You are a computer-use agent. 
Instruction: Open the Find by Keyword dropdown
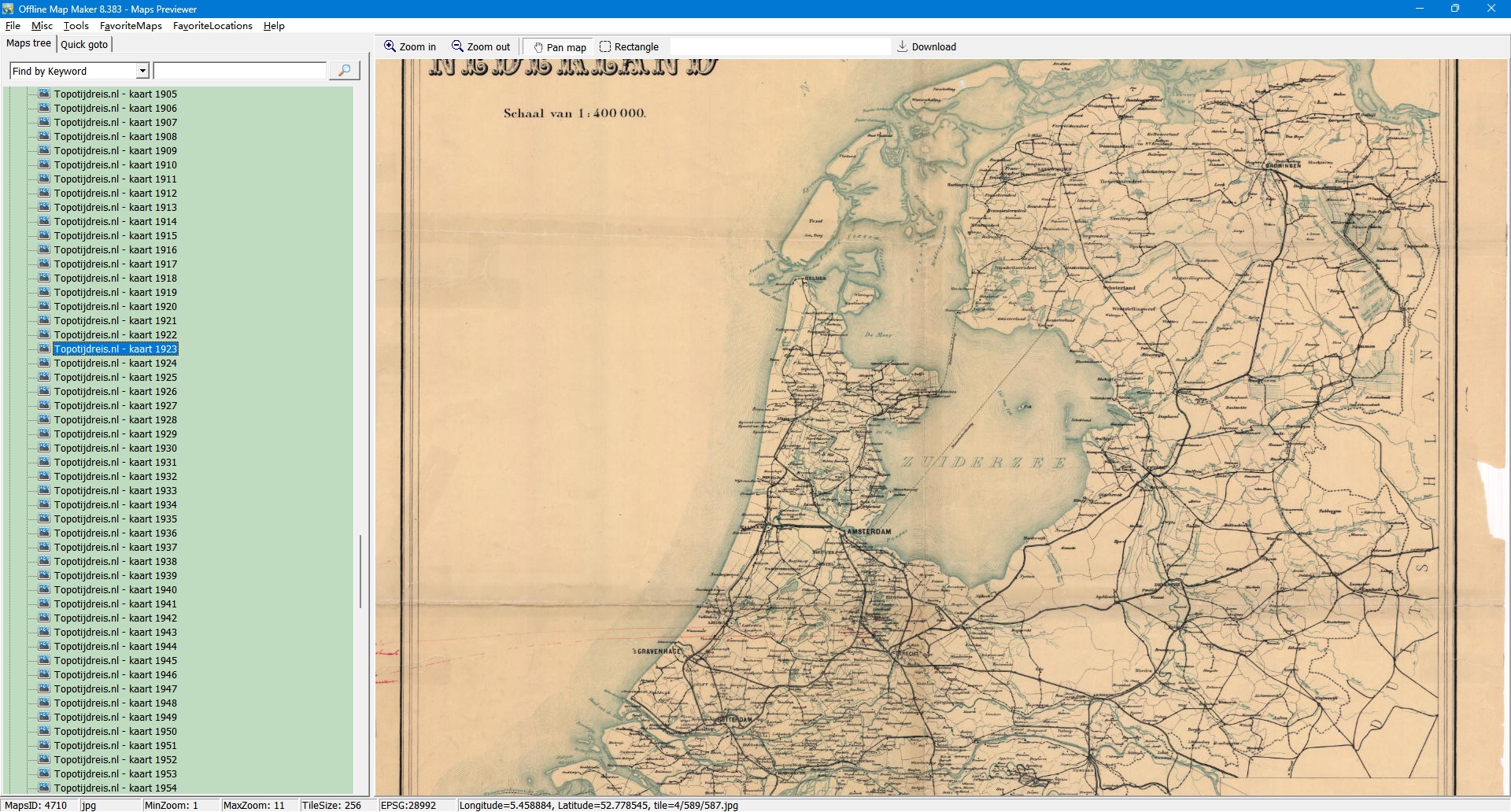142,71
